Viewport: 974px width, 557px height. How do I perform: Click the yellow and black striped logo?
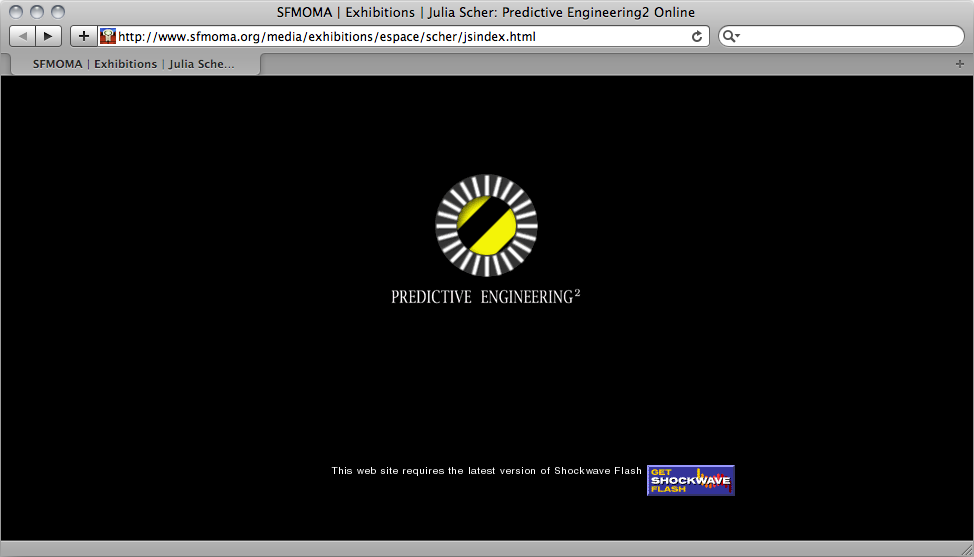486,225
